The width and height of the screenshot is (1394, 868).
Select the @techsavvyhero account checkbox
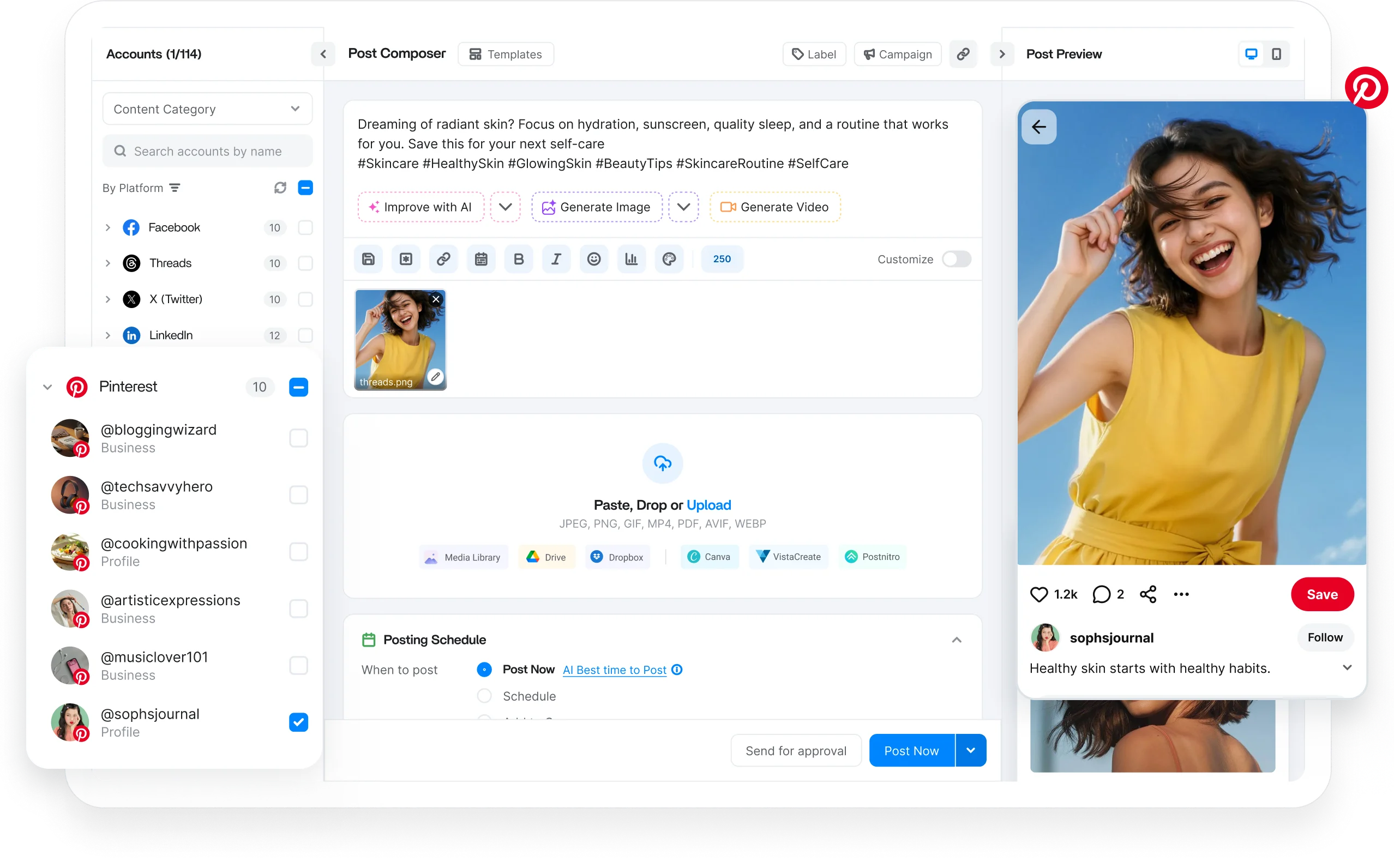pos(298,495)
